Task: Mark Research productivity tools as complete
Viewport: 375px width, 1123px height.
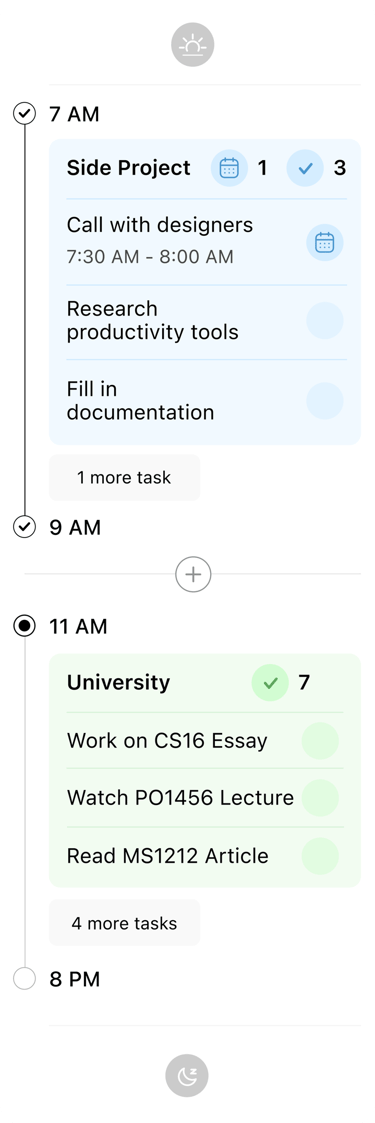Action: click(x=325, y=320)
